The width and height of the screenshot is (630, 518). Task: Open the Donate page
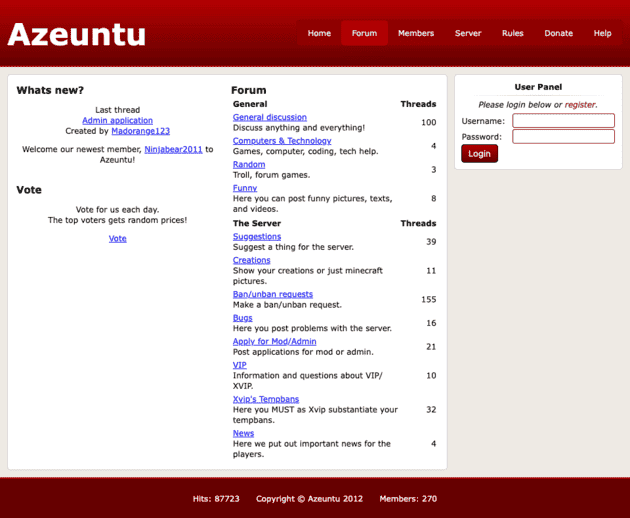coord(558,33)
